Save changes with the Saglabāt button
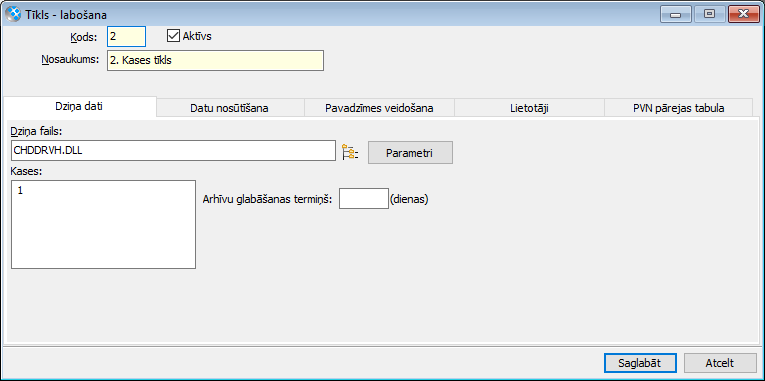Screen dimensions: 765x381 pyautogui.click(x=640, y=363)
